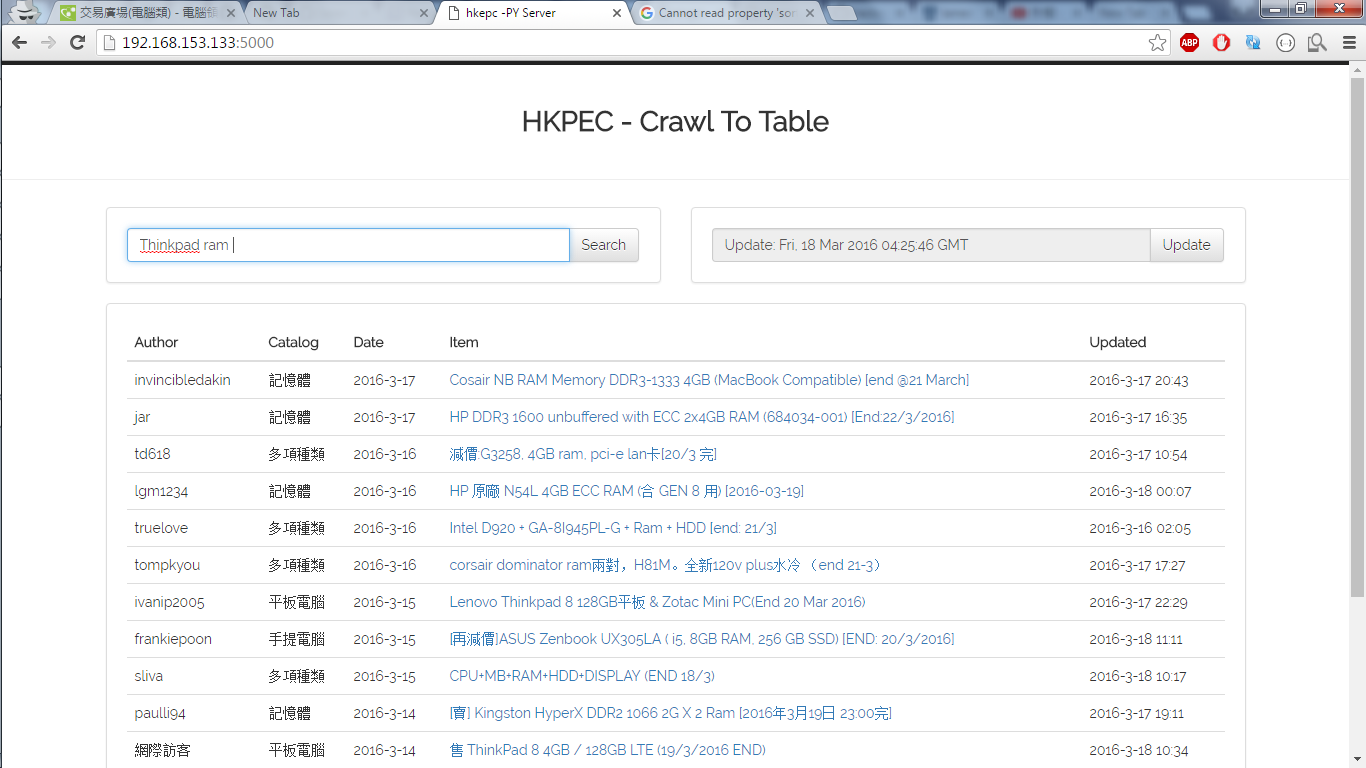1366x768 pixels.
Task: Click author name truelove
Action: coord(161,528)
